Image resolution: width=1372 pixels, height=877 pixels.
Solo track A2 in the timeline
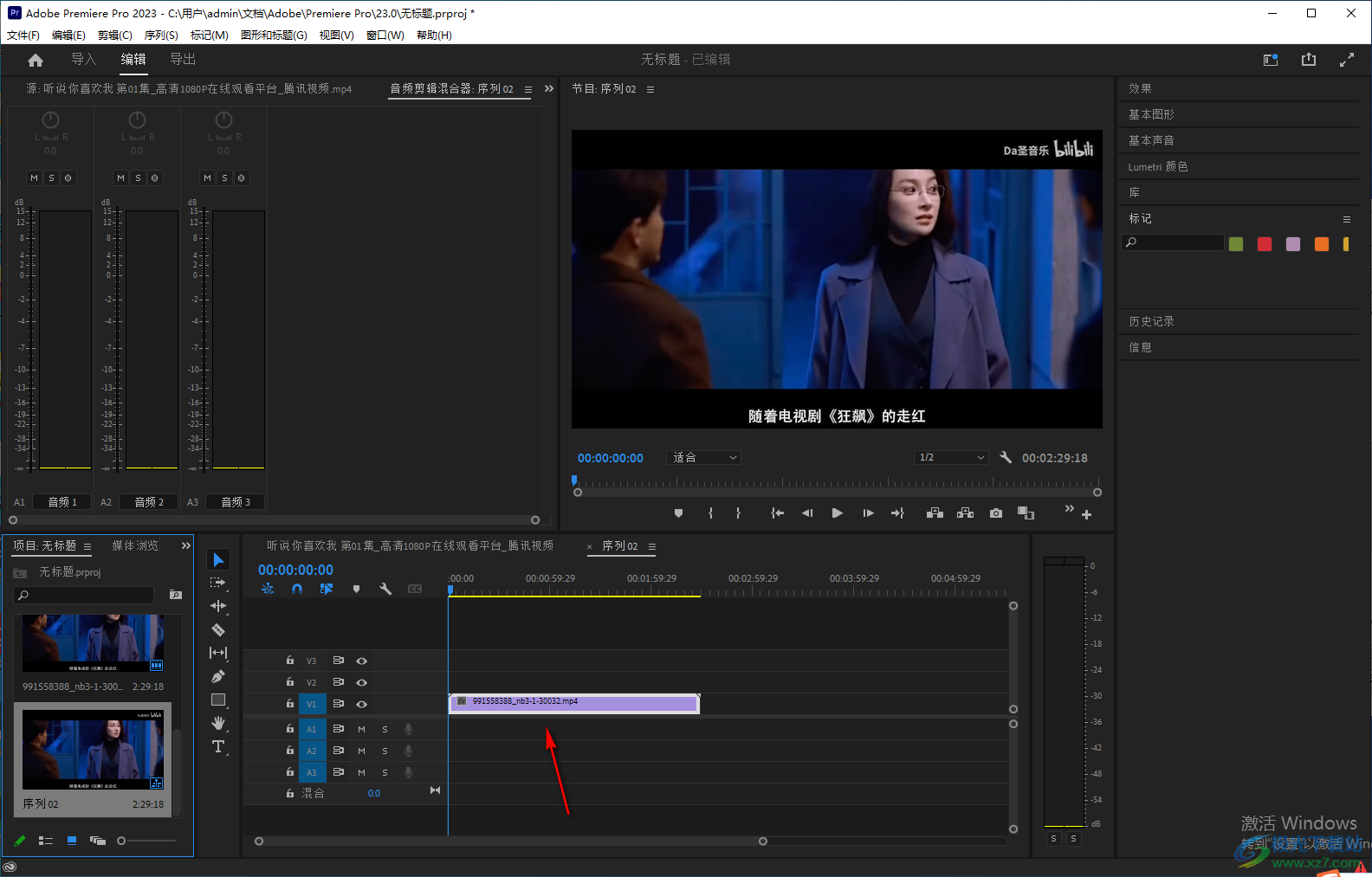(x=385, y=751)
